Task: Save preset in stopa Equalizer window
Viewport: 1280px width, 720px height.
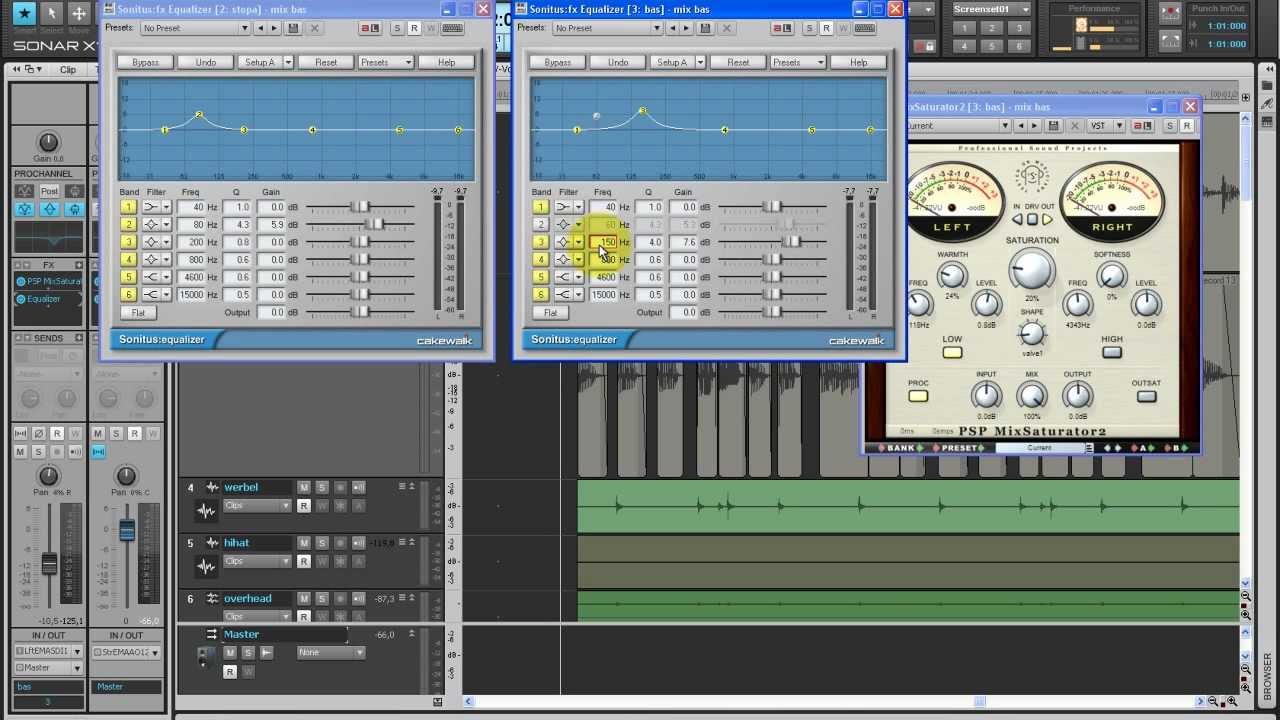Action: [x=293, y=28]
